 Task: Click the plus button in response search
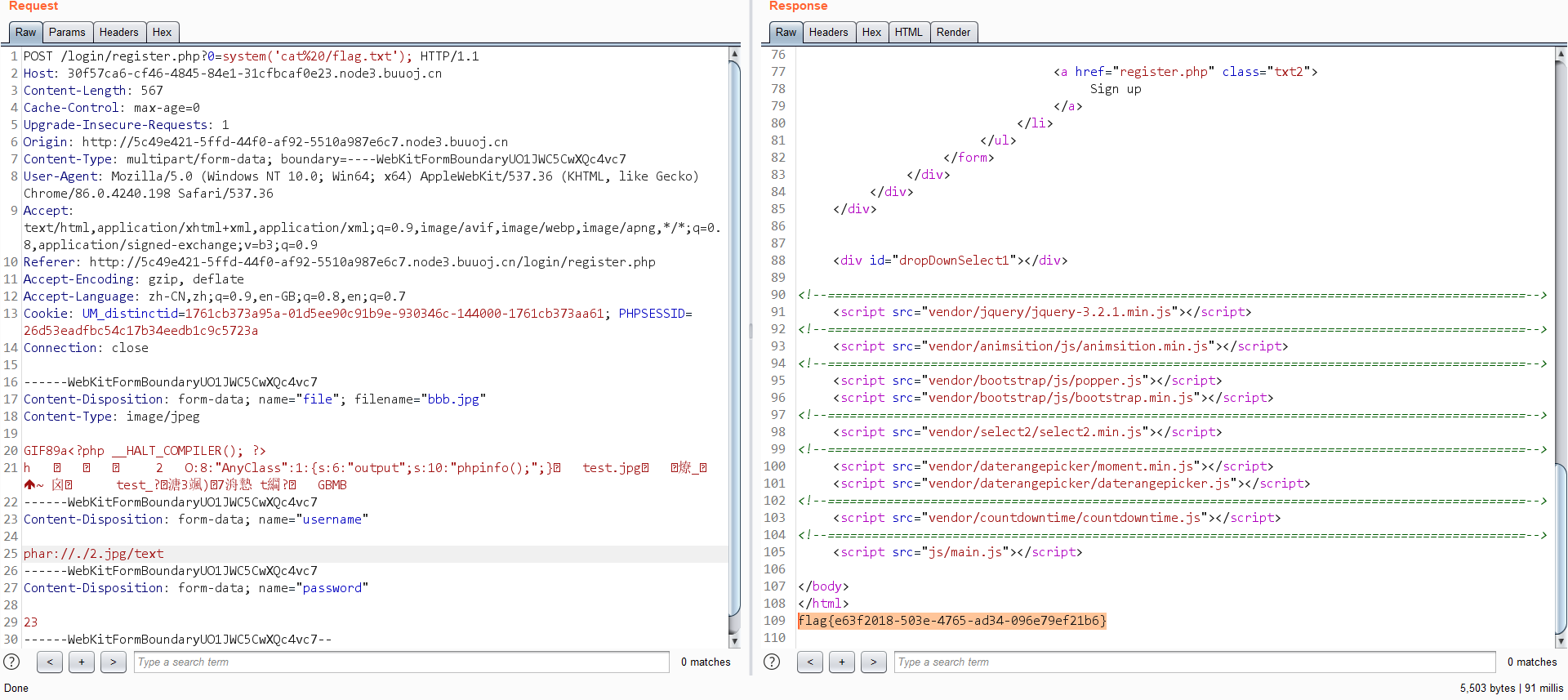pyautogui.click(x=842, y=662)
